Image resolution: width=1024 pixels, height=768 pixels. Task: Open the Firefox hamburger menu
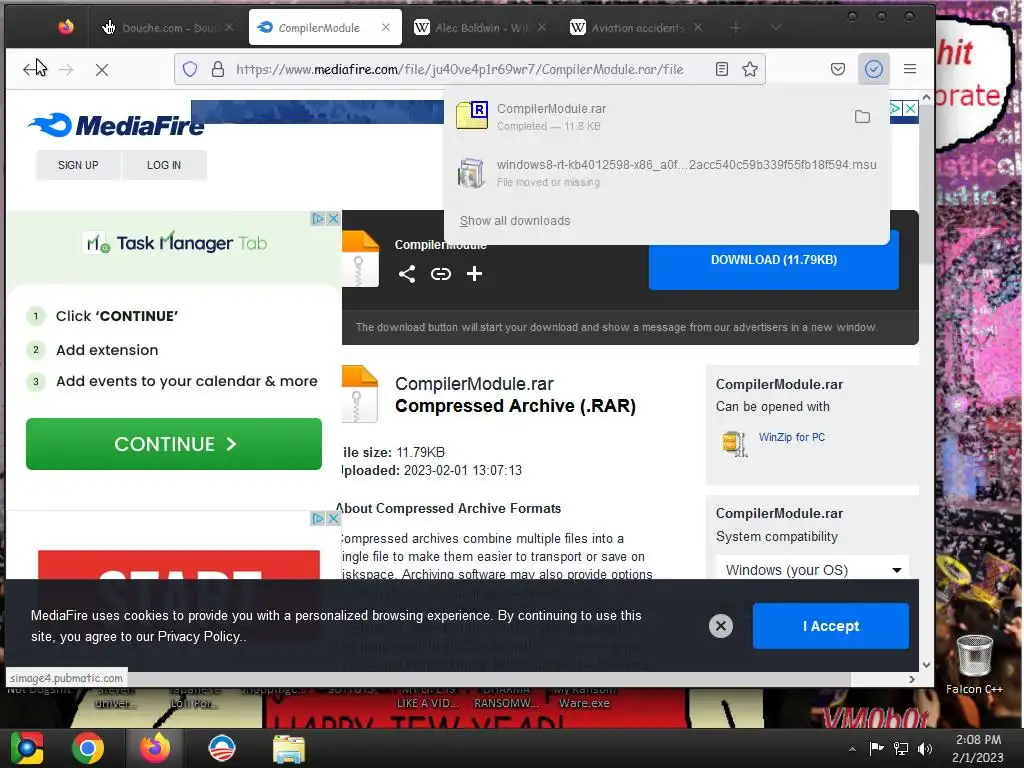(x=910, y=69)
